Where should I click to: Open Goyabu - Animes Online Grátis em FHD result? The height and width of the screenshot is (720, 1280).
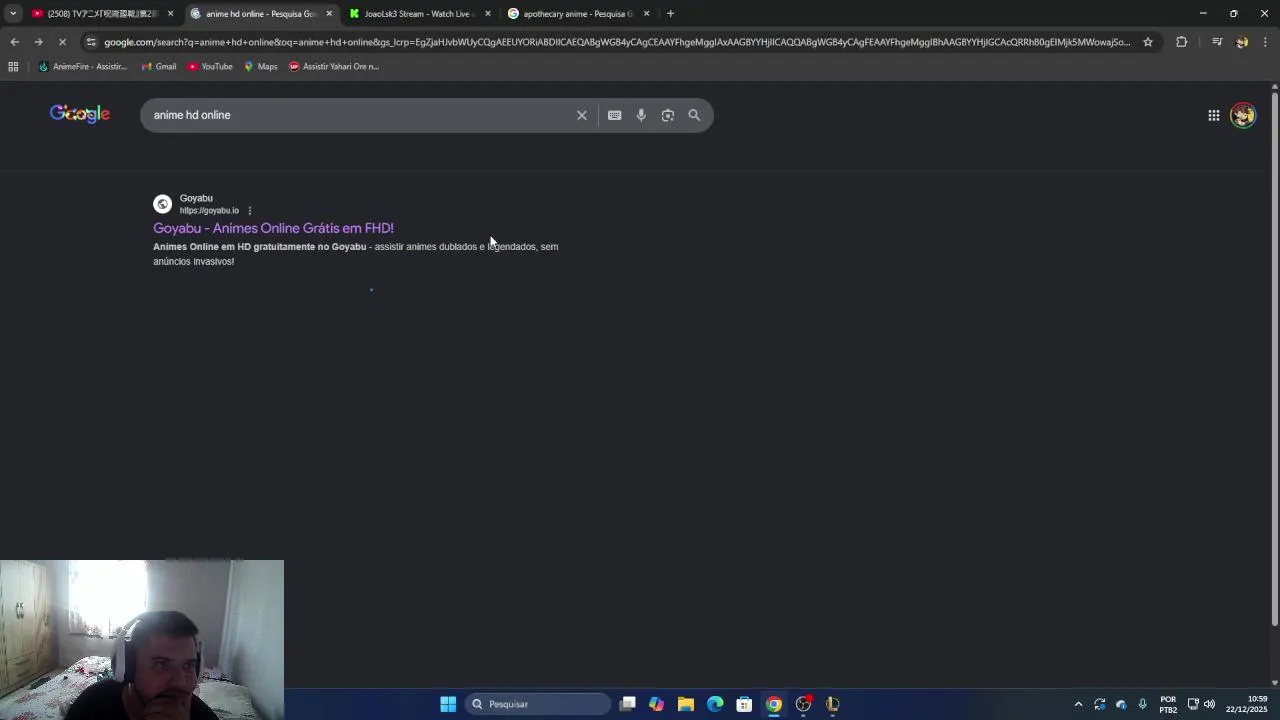pyautogui.click(x=273, y=228)
